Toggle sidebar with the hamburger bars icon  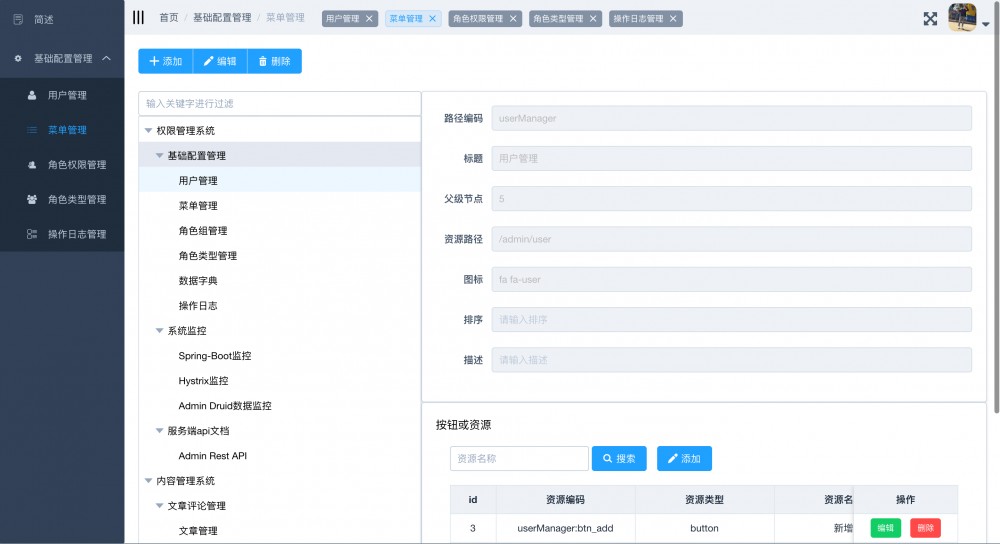pyautogui.click(x=138, y=18)
